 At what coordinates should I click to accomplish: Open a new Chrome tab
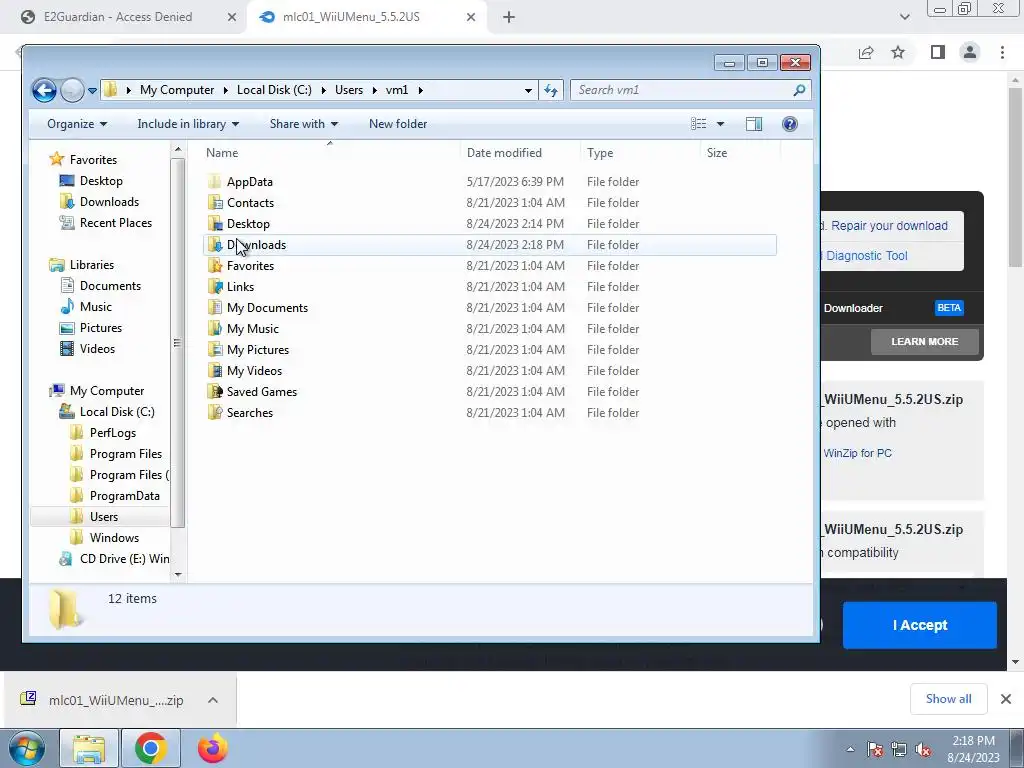click(509, 17)
